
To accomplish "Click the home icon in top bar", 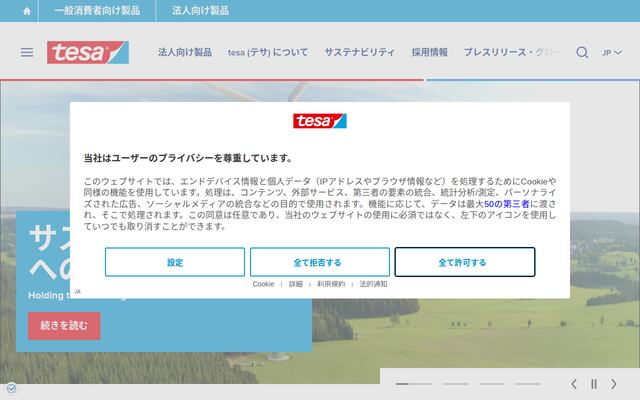I will pos(27,11).
